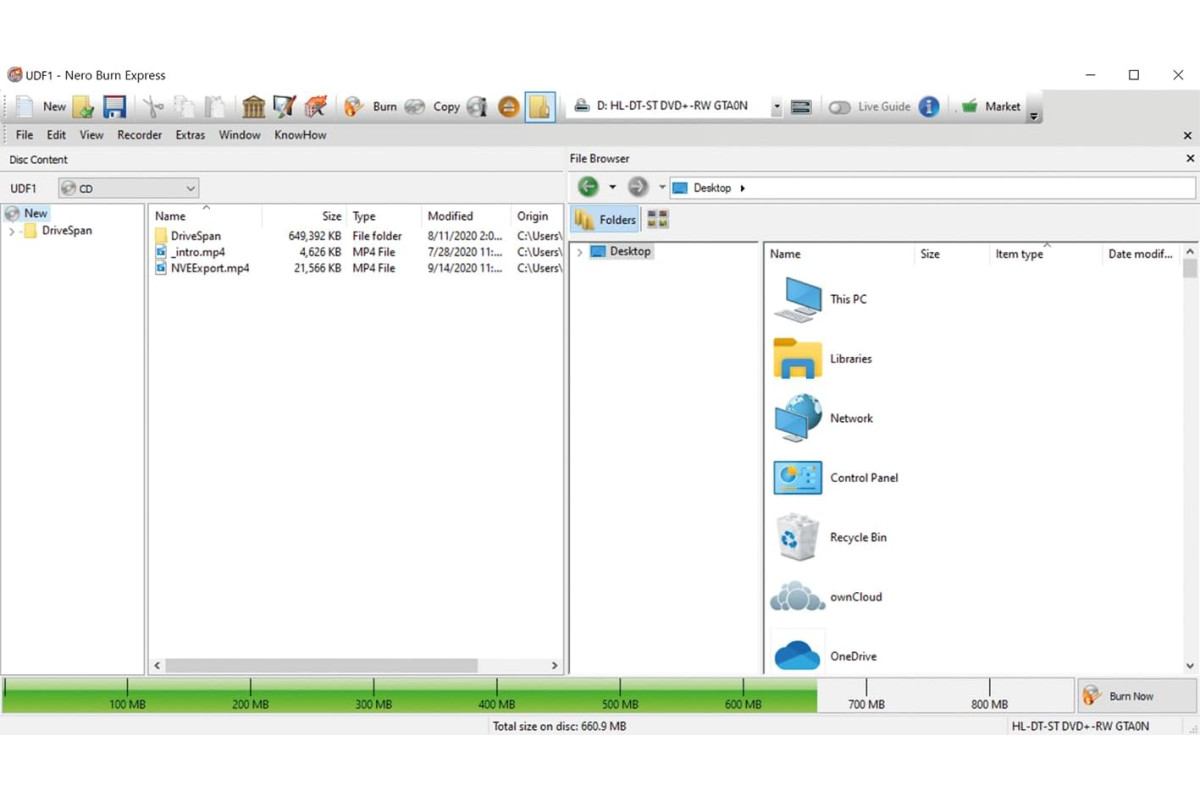Click the open compilation folder icon
Screen dimensions: 1200x800
pos(83,106)
